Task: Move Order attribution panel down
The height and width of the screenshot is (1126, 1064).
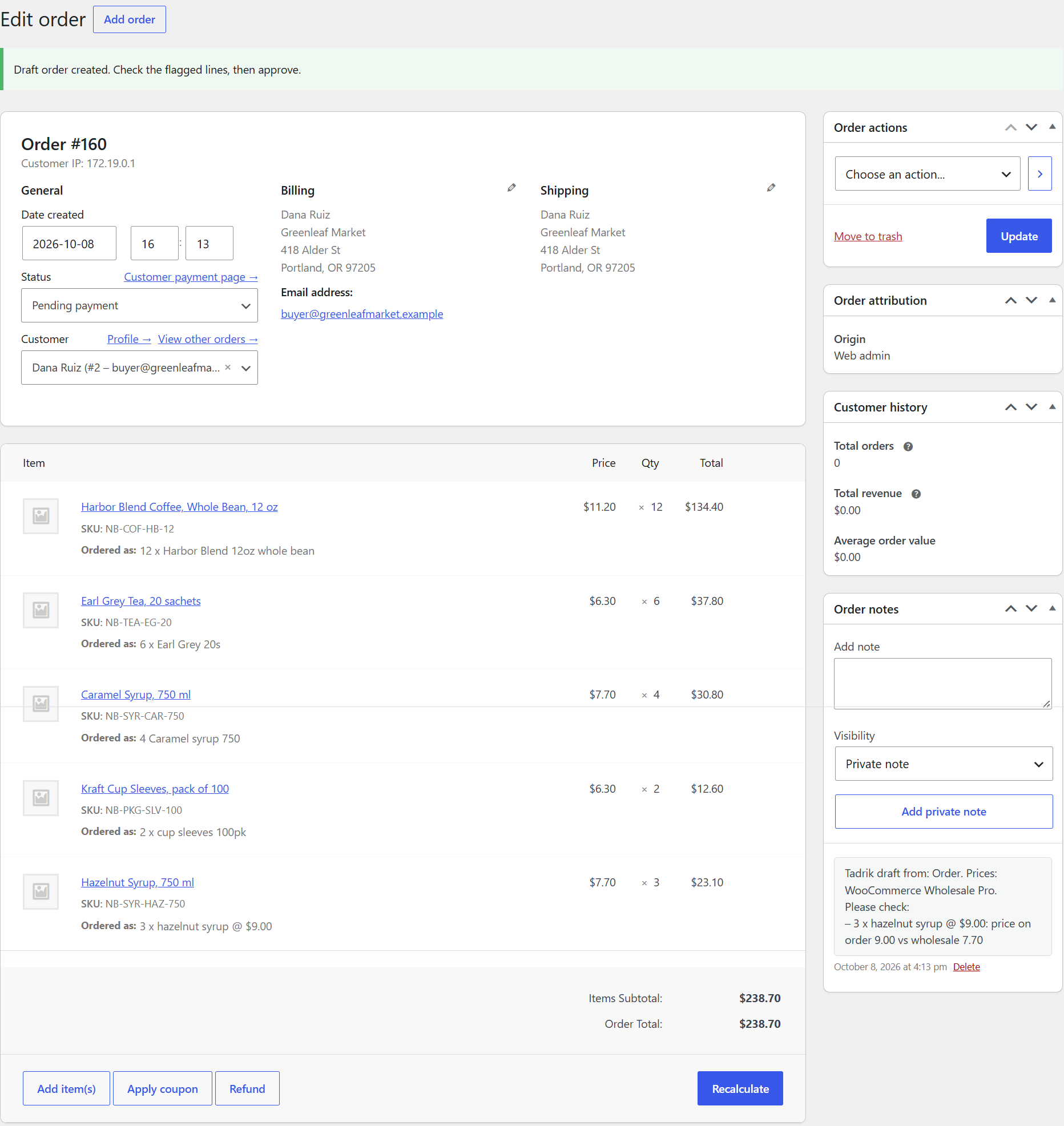Action: [x=1031, y=301]
